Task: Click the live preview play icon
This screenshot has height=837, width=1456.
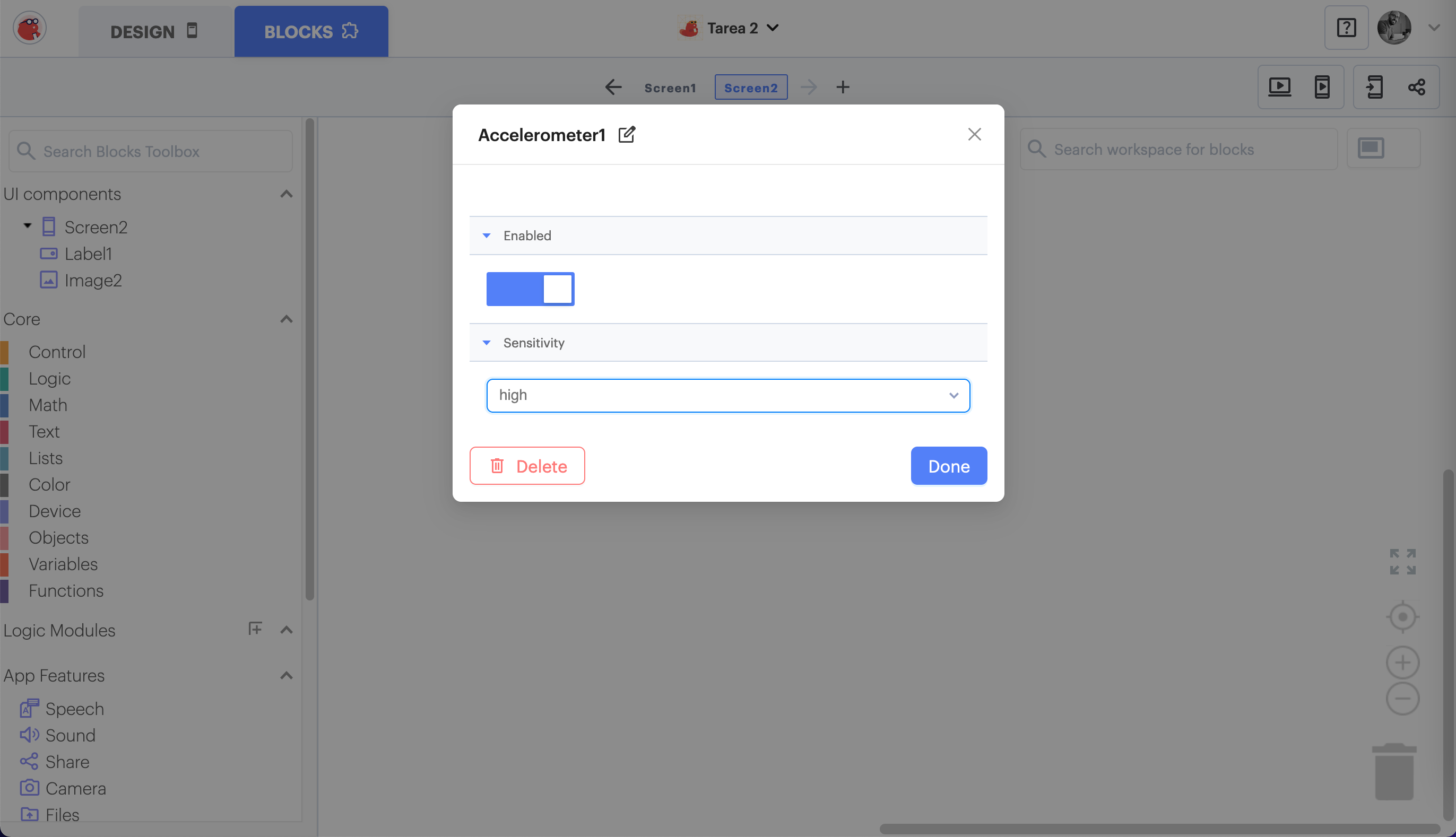Action: click(x=1279, y=88)
